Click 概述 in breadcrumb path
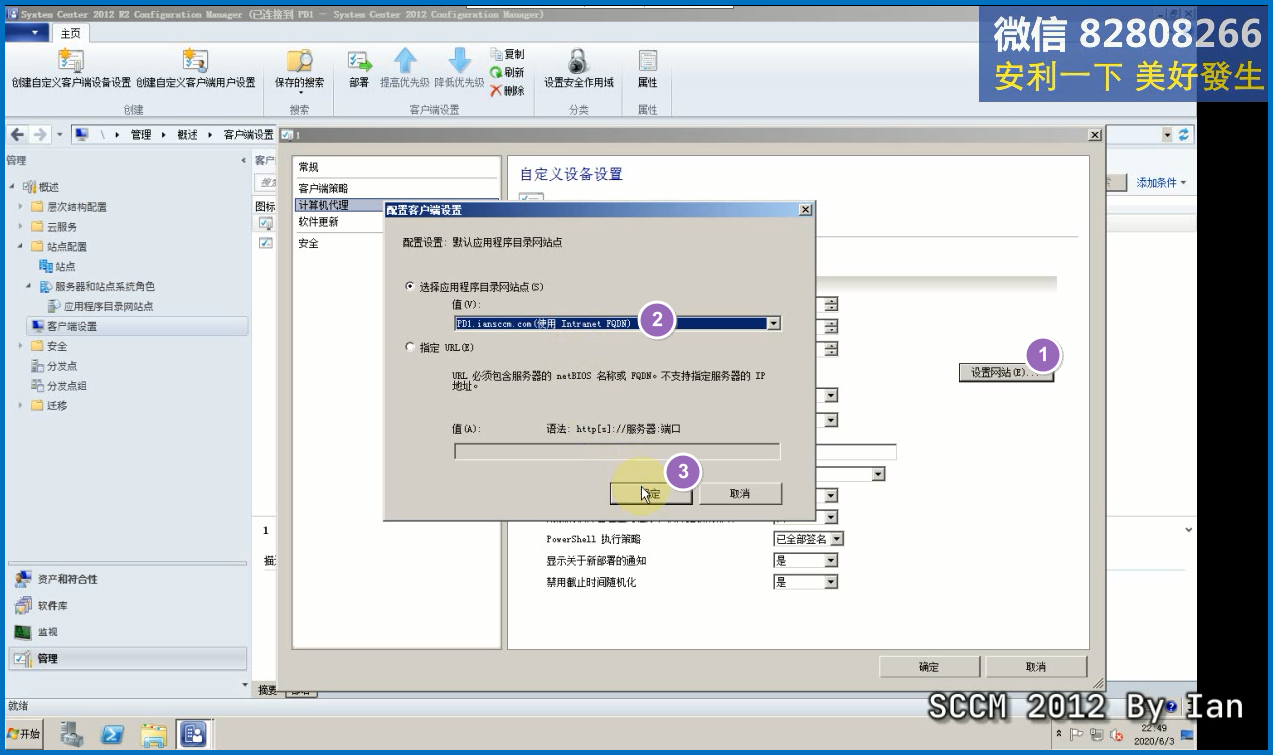 [x=187, y=135]
